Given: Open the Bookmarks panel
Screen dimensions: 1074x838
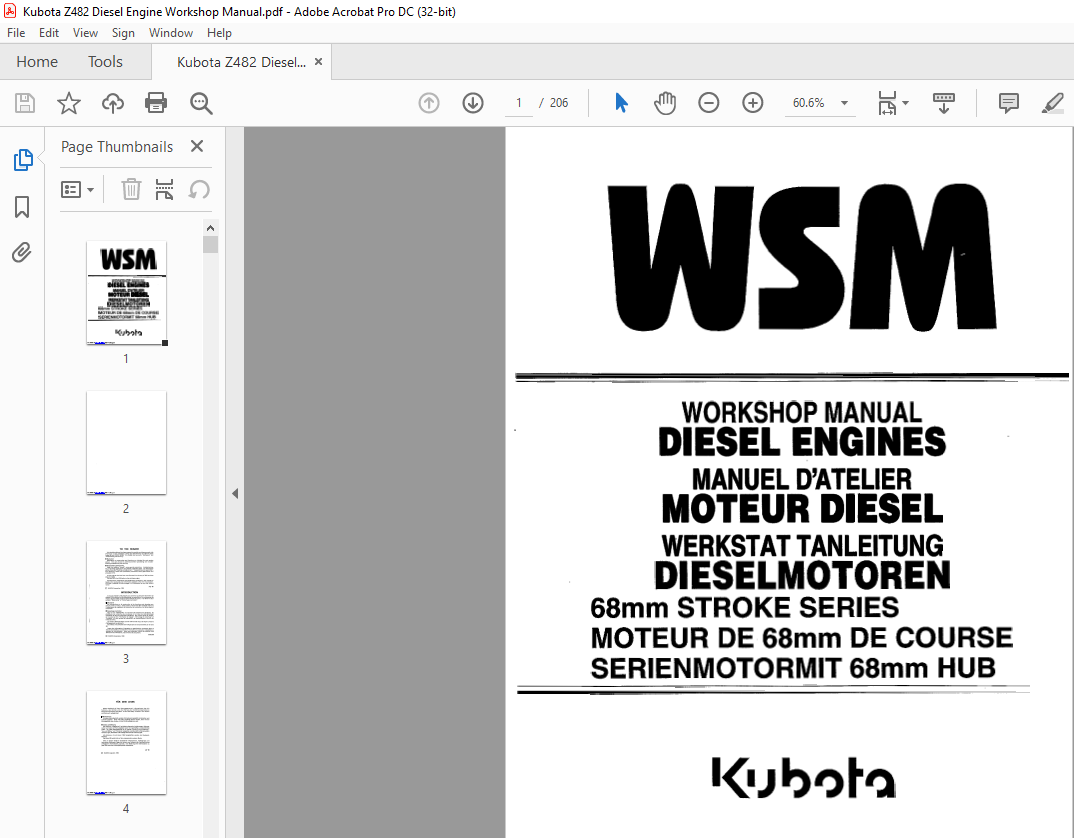Looking at the screenshot, I should click(22, 206).
